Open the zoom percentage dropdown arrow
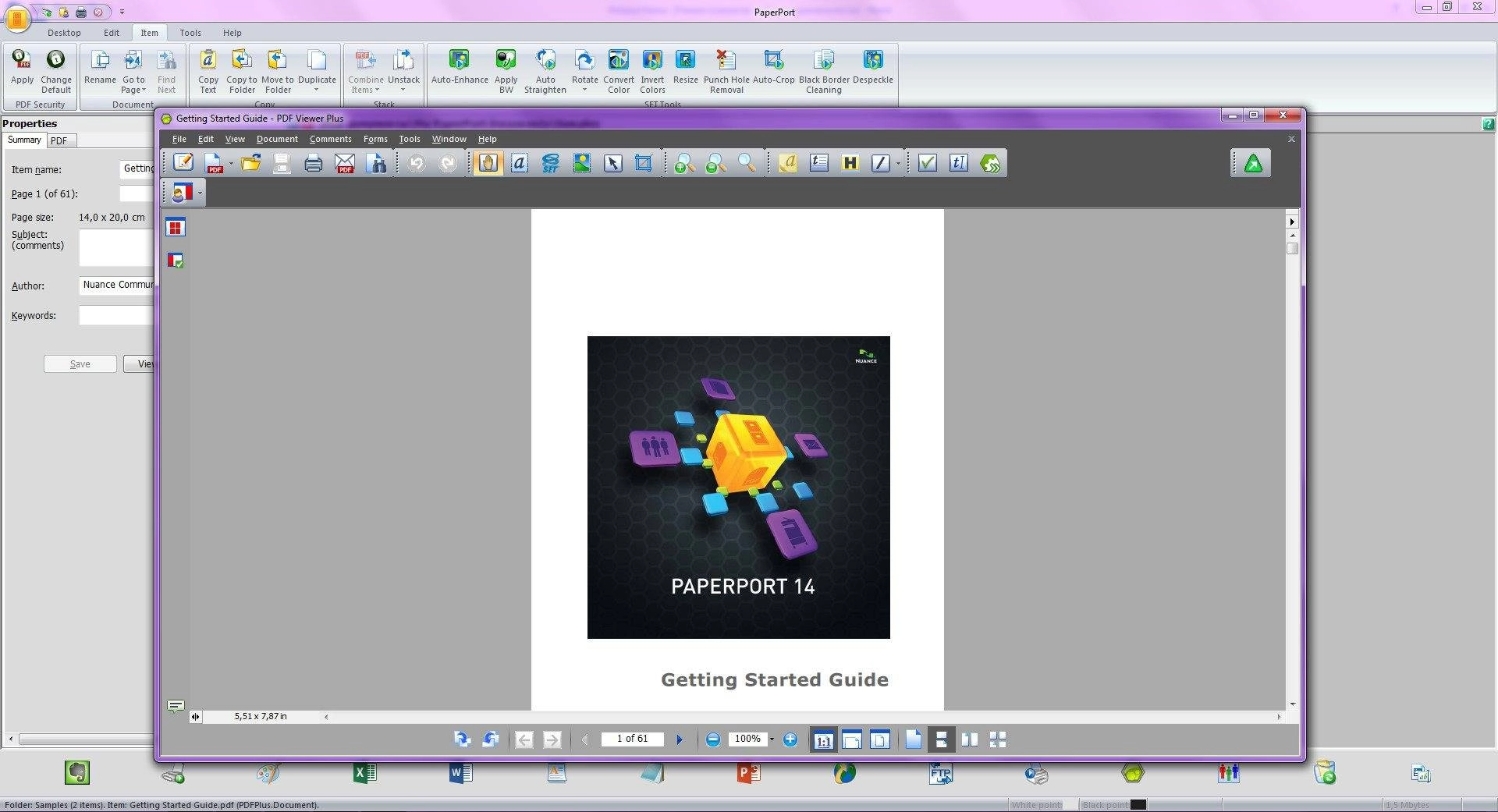The width and height of the screenshot is (1498, 812). click(772, 739)
